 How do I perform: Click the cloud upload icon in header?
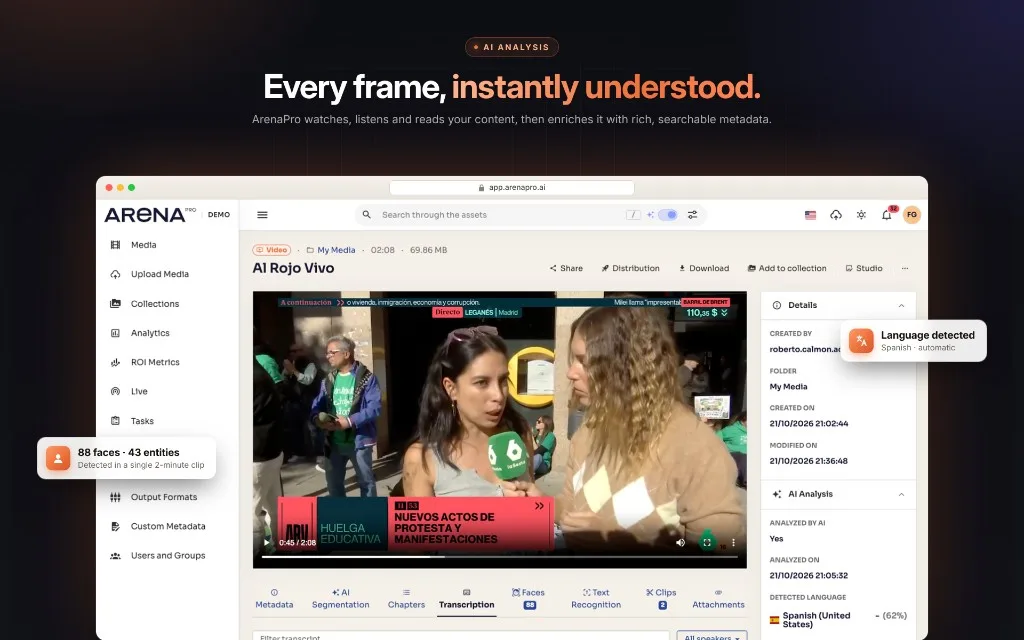(x=836, y=215)
